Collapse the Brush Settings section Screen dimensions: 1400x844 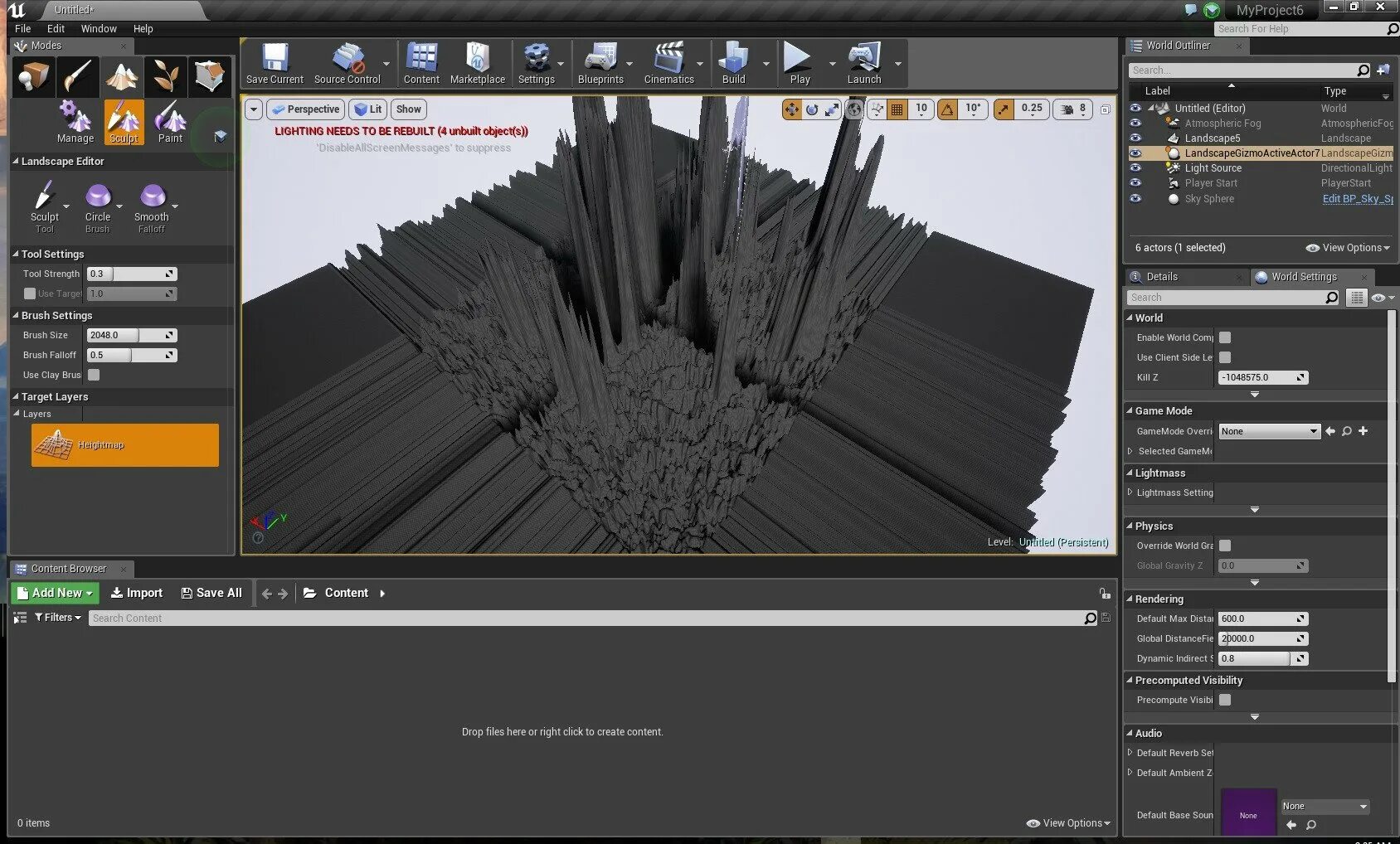(x=16, y=316)
